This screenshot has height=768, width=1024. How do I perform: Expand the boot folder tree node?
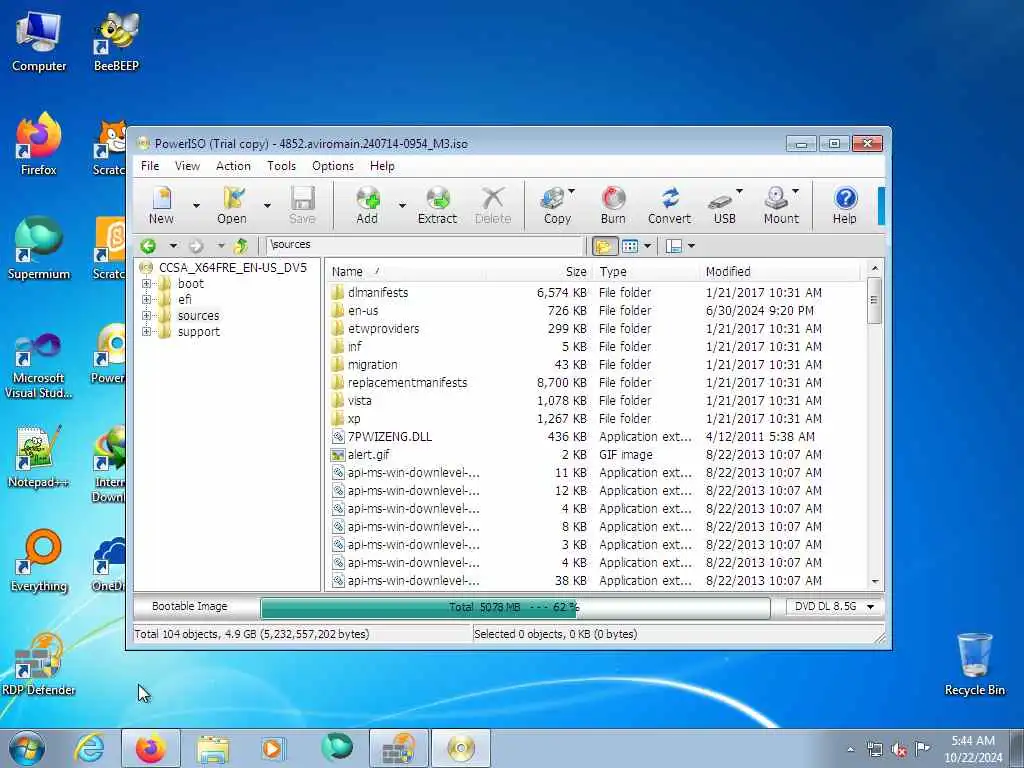click(146, 284)
